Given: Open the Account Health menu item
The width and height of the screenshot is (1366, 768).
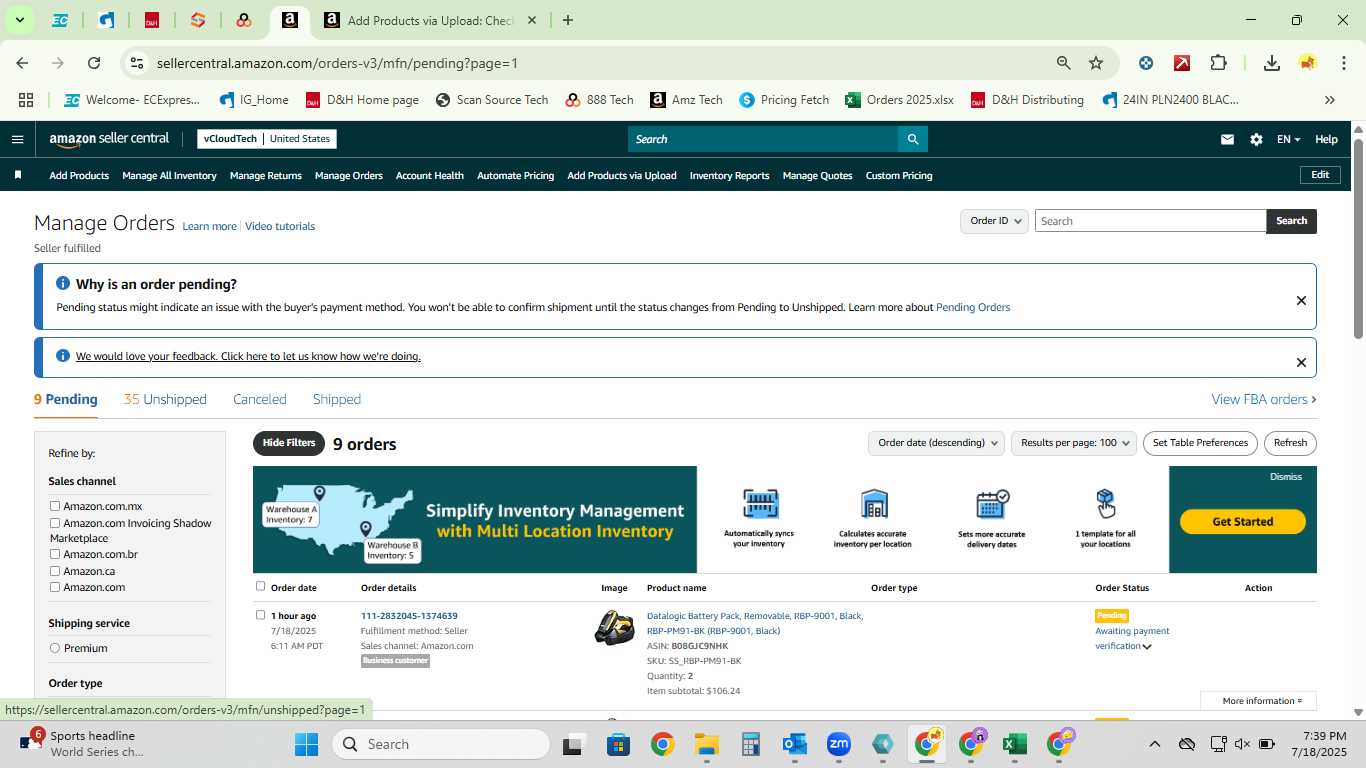Looking at the screenshot, I should click(430, 176).
